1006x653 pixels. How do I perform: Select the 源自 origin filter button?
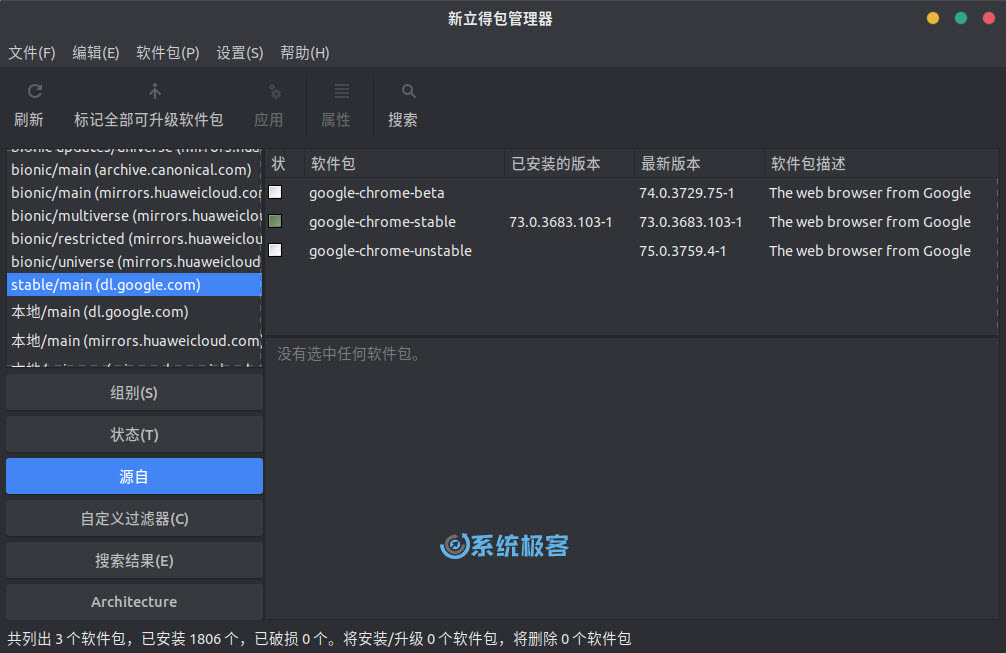(134, 476)
